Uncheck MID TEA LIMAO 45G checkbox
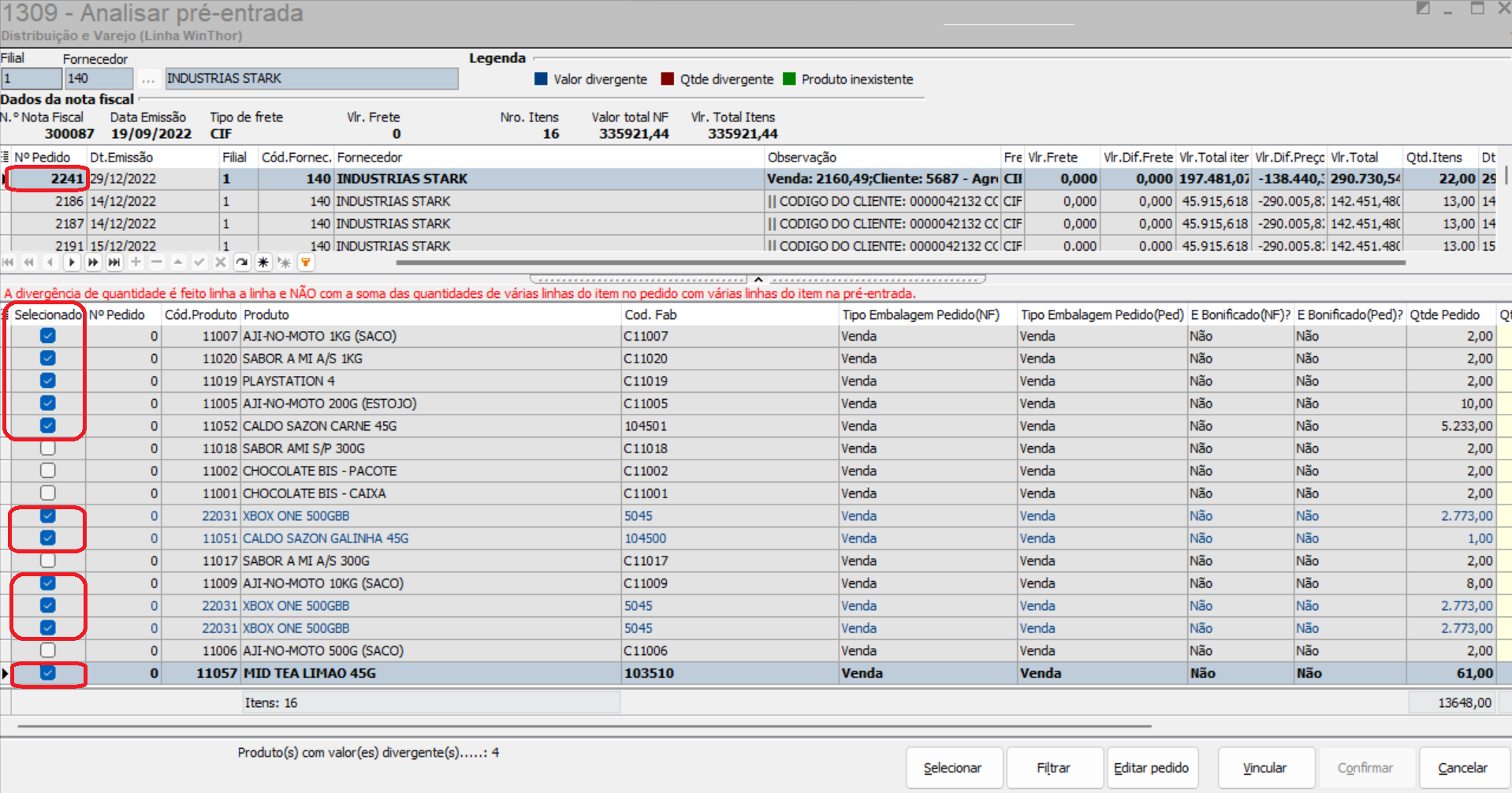The image size is (1512, 793). (x=48, y=673)
